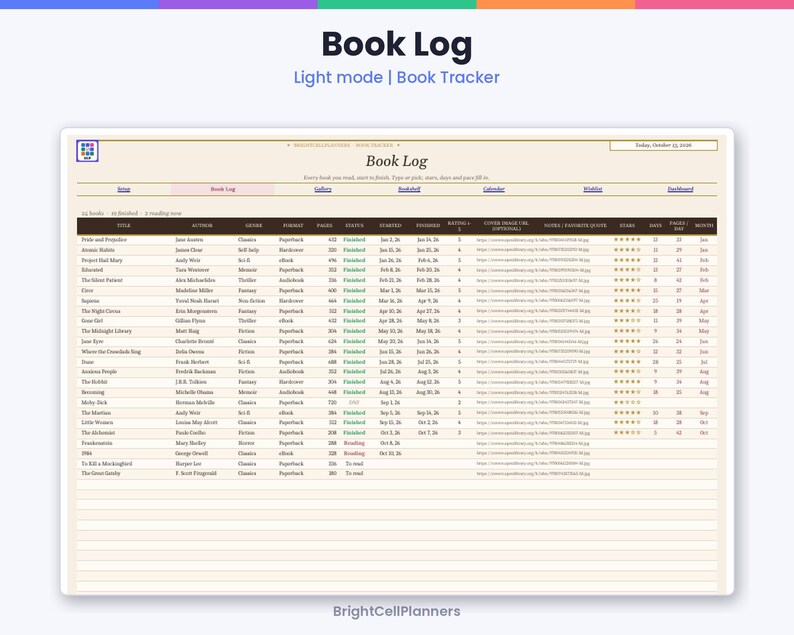The width and height of the screenshot is (794, 635).
Task: Click the 'Jane Eyre' title cell
Action: 92,341
